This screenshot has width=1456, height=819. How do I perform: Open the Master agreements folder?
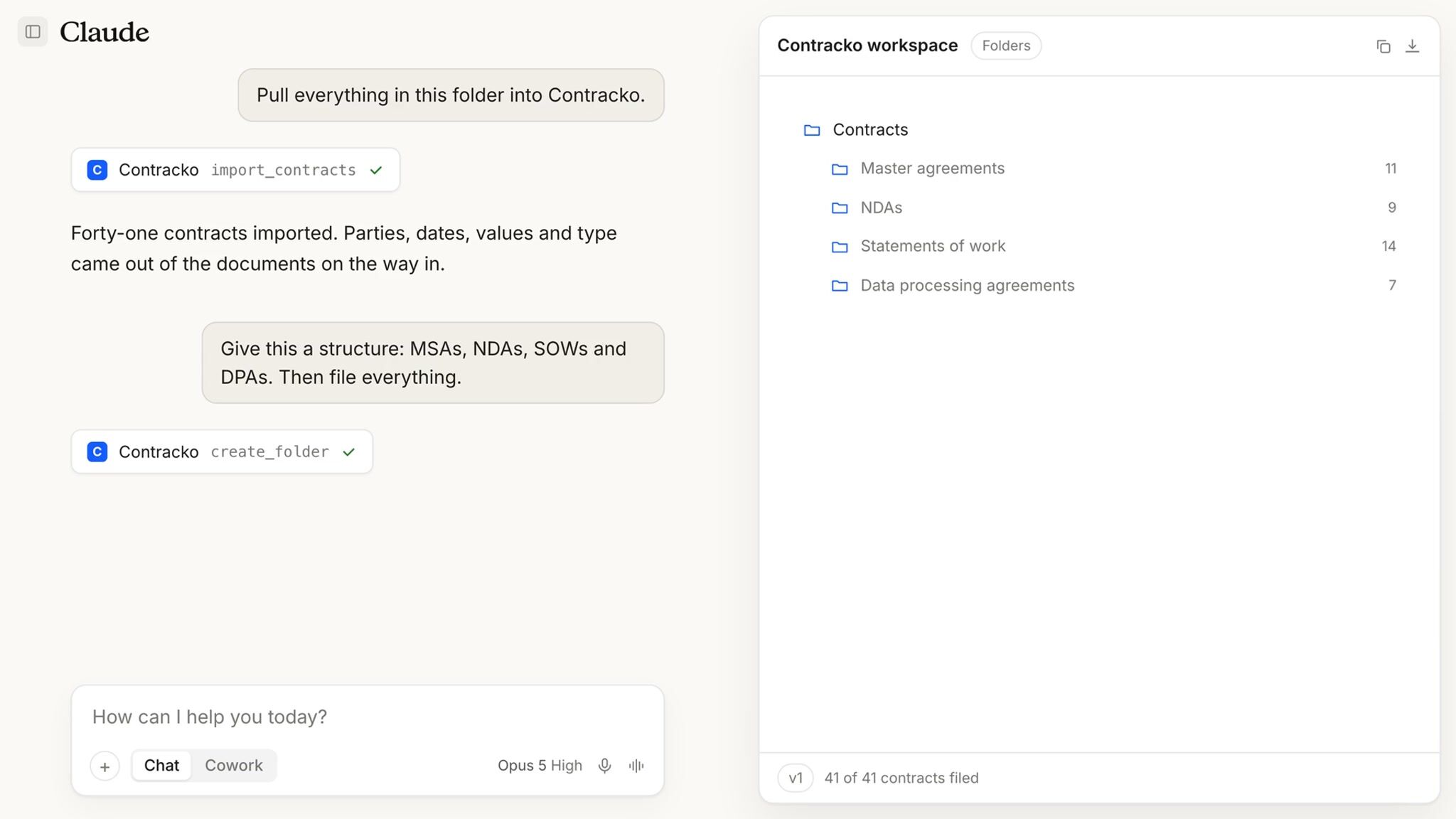[x=1113, y=168]
